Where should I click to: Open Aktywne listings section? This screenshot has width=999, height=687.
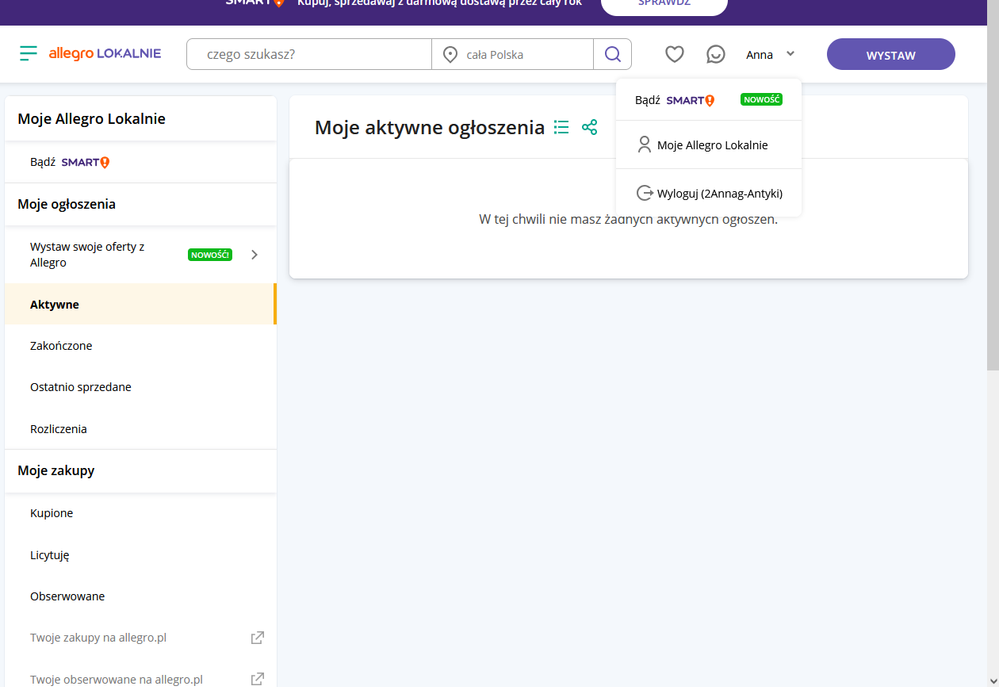(141, 304)
